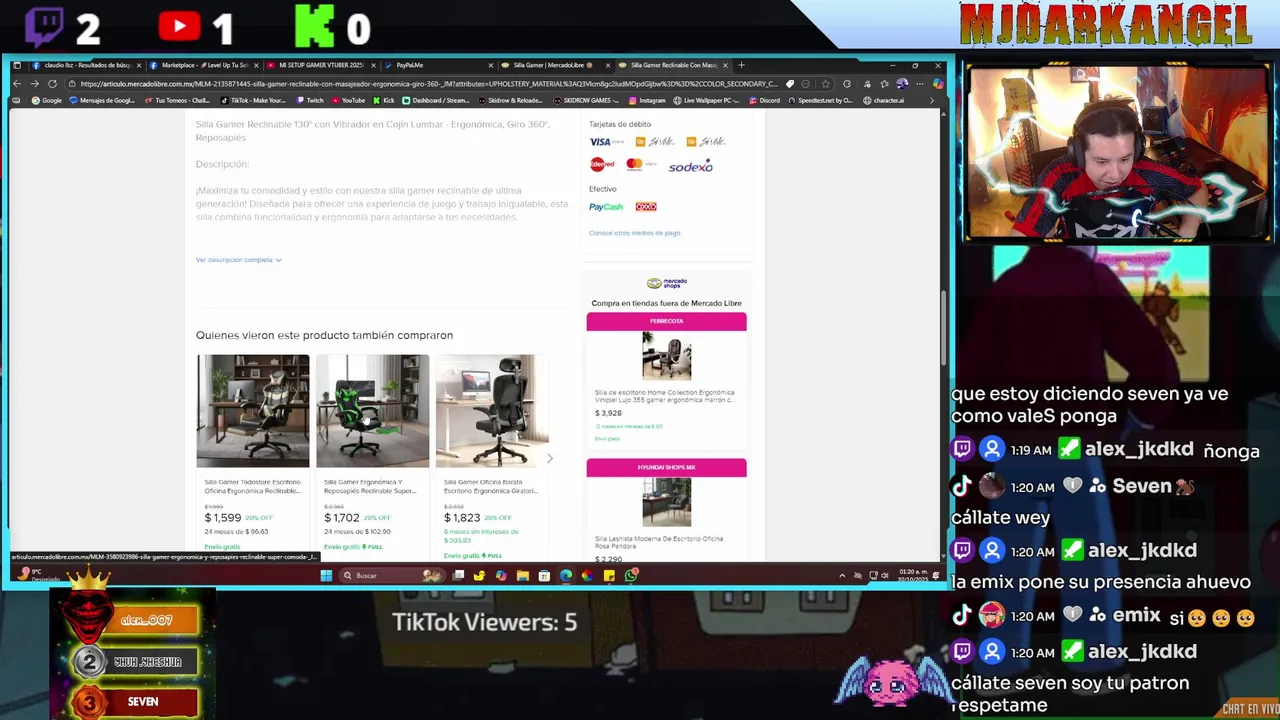
Task: Open a new browser tab
Action: coord(741,65)
